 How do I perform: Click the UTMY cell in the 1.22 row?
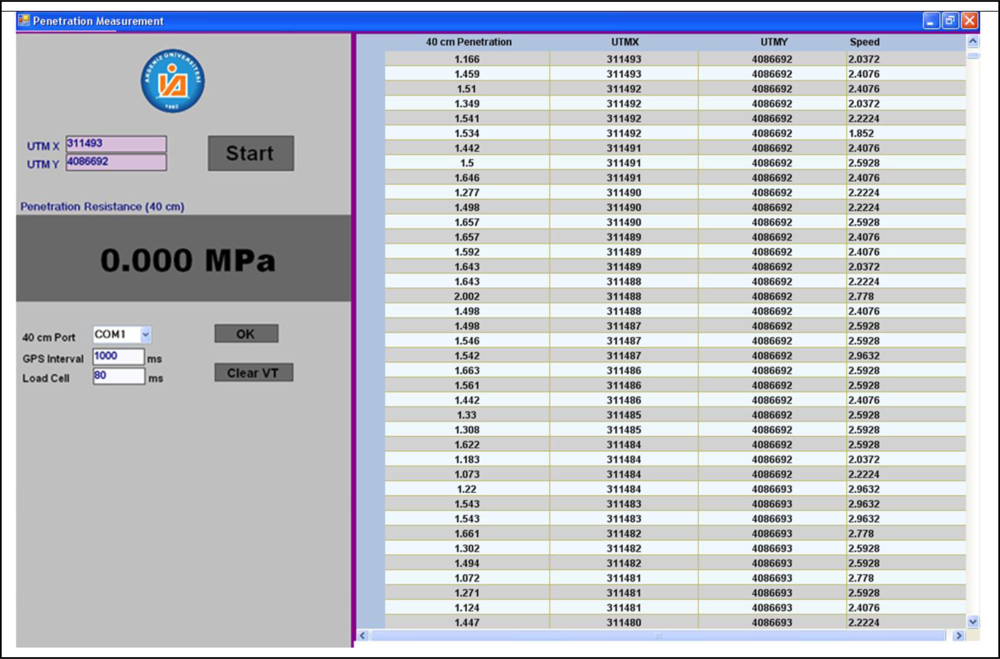[772, 489]
